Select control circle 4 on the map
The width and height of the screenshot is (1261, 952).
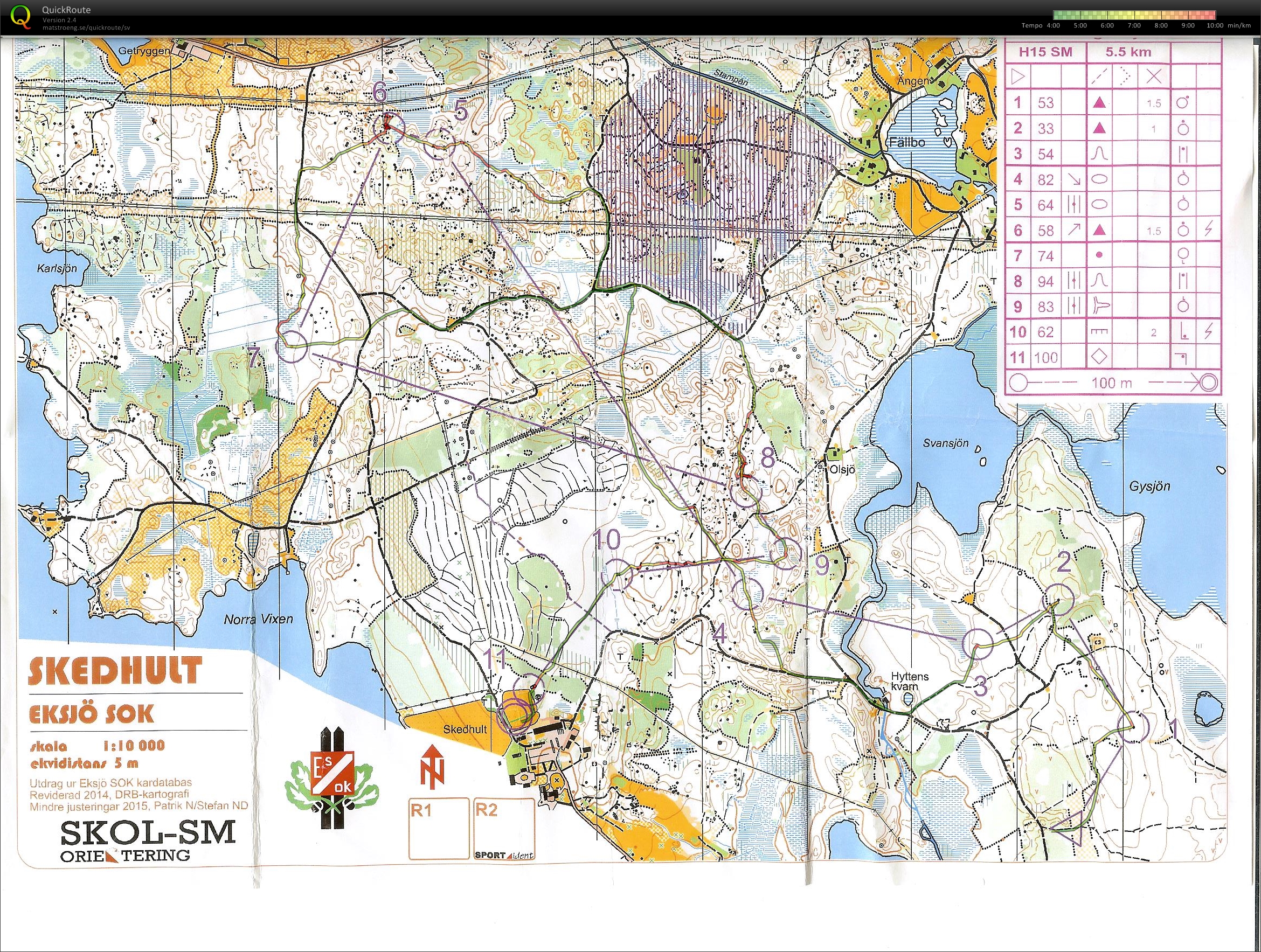(747, 594)
